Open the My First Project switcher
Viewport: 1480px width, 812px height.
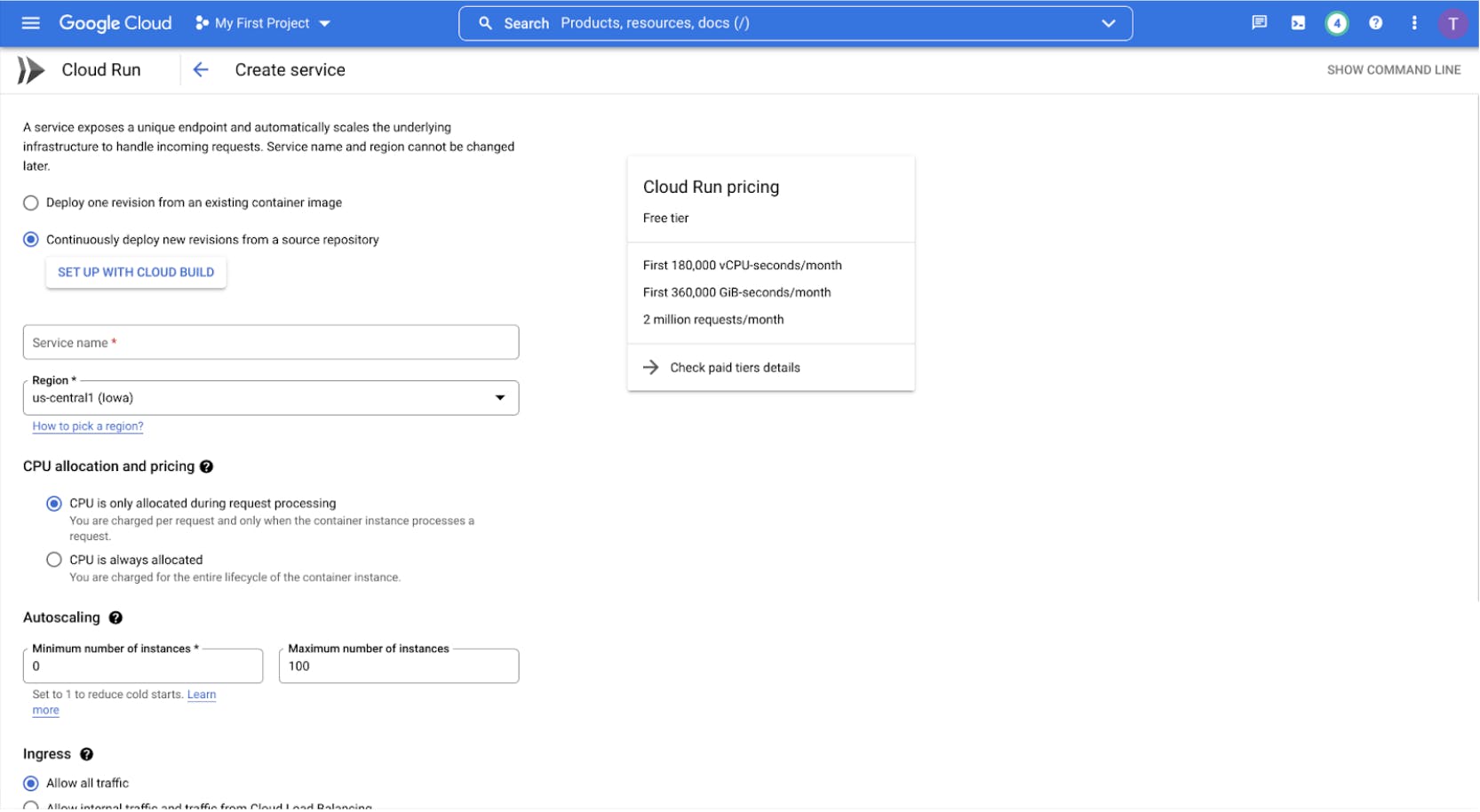tap(261, 23)
